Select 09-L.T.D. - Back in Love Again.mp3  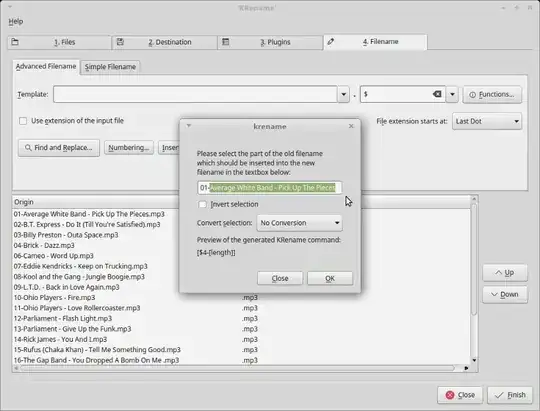66,287
